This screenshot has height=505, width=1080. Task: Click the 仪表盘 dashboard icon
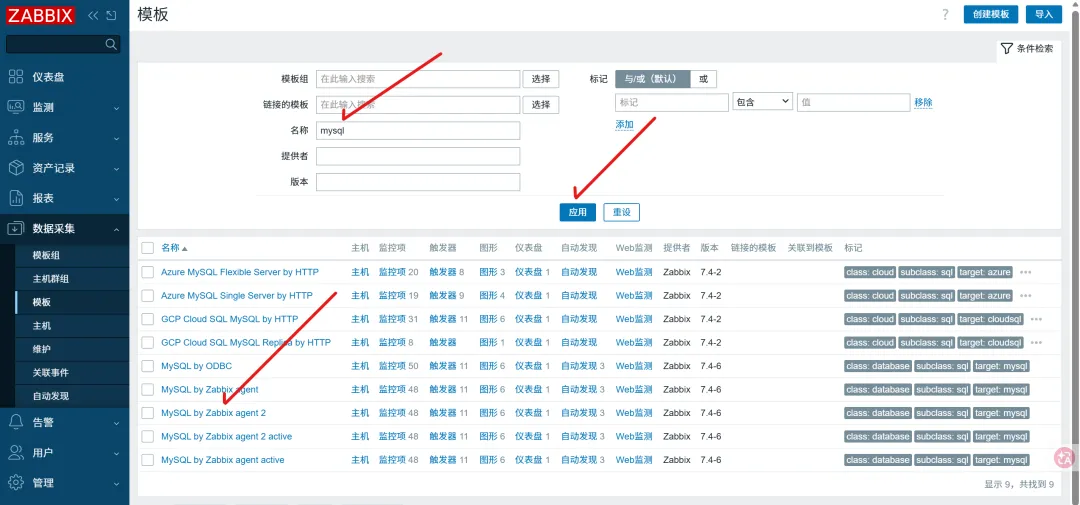[16, 77]
